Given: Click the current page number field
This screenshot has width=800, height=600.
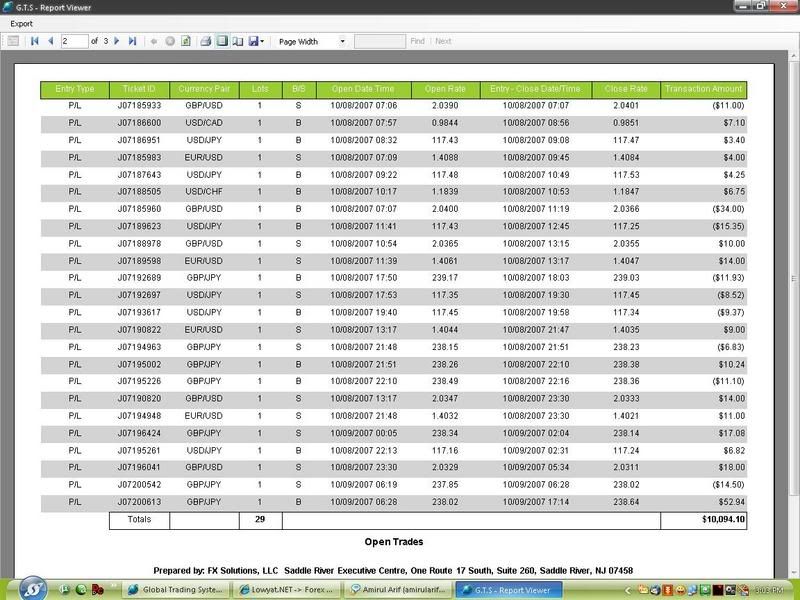Looking at the screenshot, I should (73, 41).
